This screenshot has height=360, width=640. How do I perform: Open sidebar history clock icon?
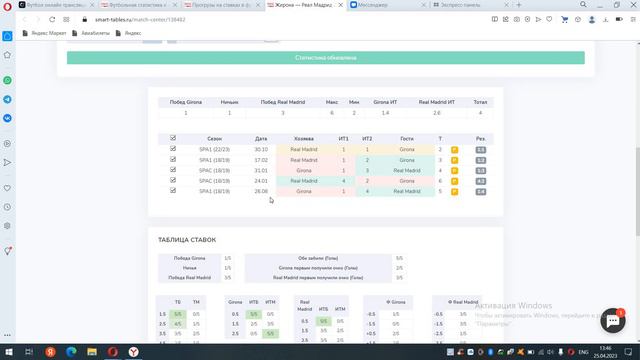tap(7, 207)
